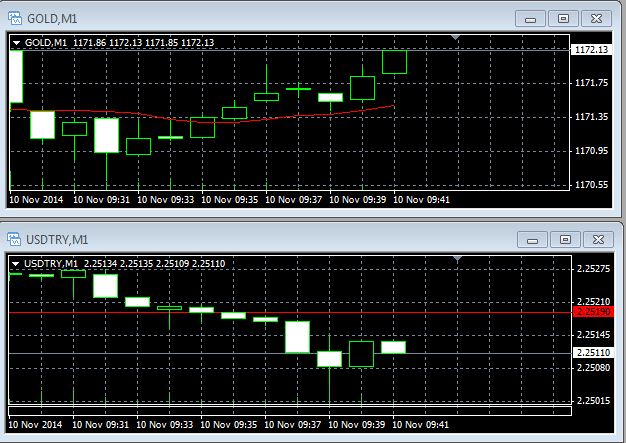This screenshot has width=626, height=443.
Task: Click the USDTRY price scale value 2.25080
Action: 593,368
